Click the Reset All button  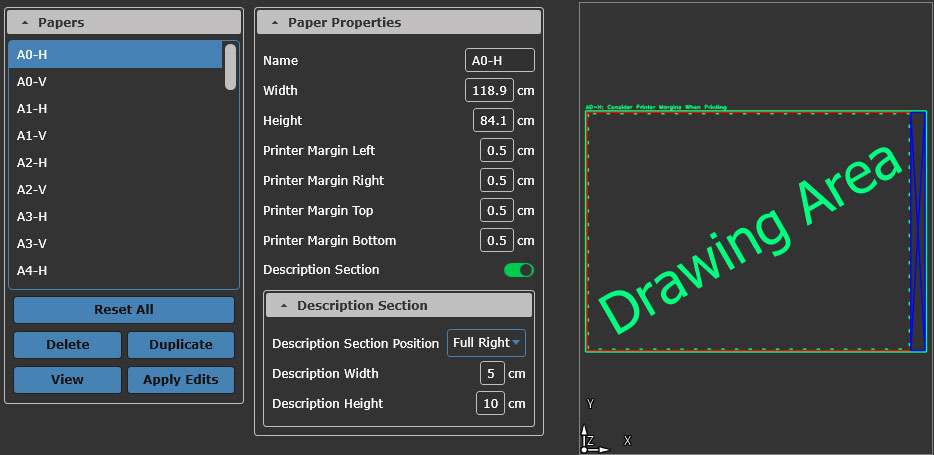coord(124,310)
